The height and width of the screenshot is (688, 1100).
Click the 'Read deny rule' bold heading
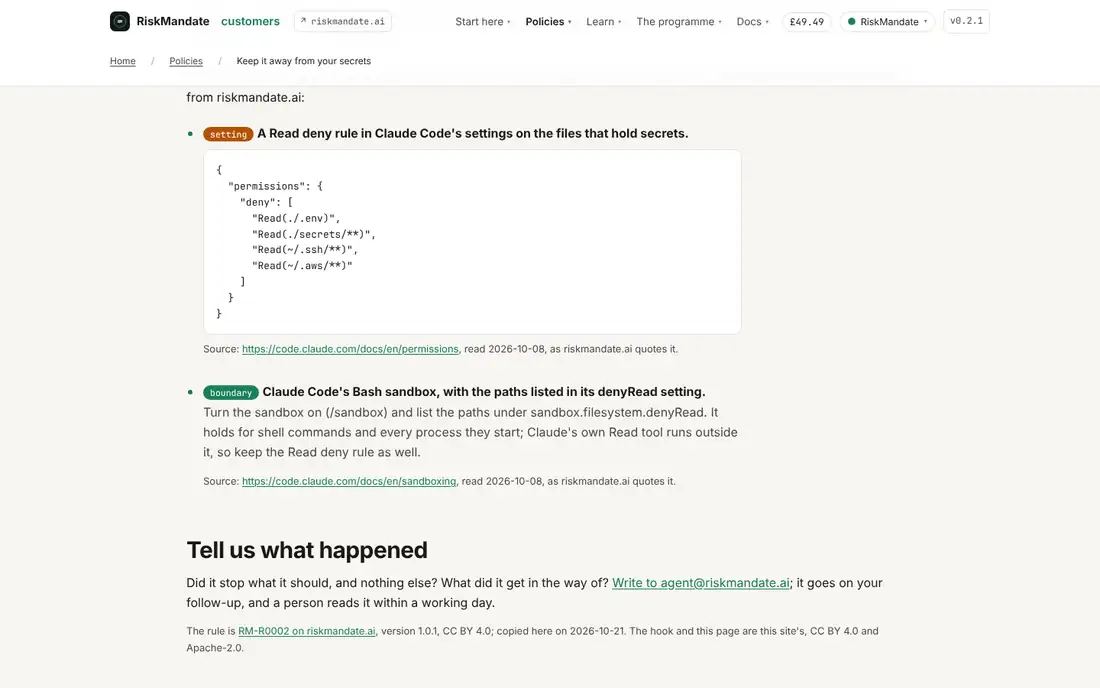(x=473, y=133)
